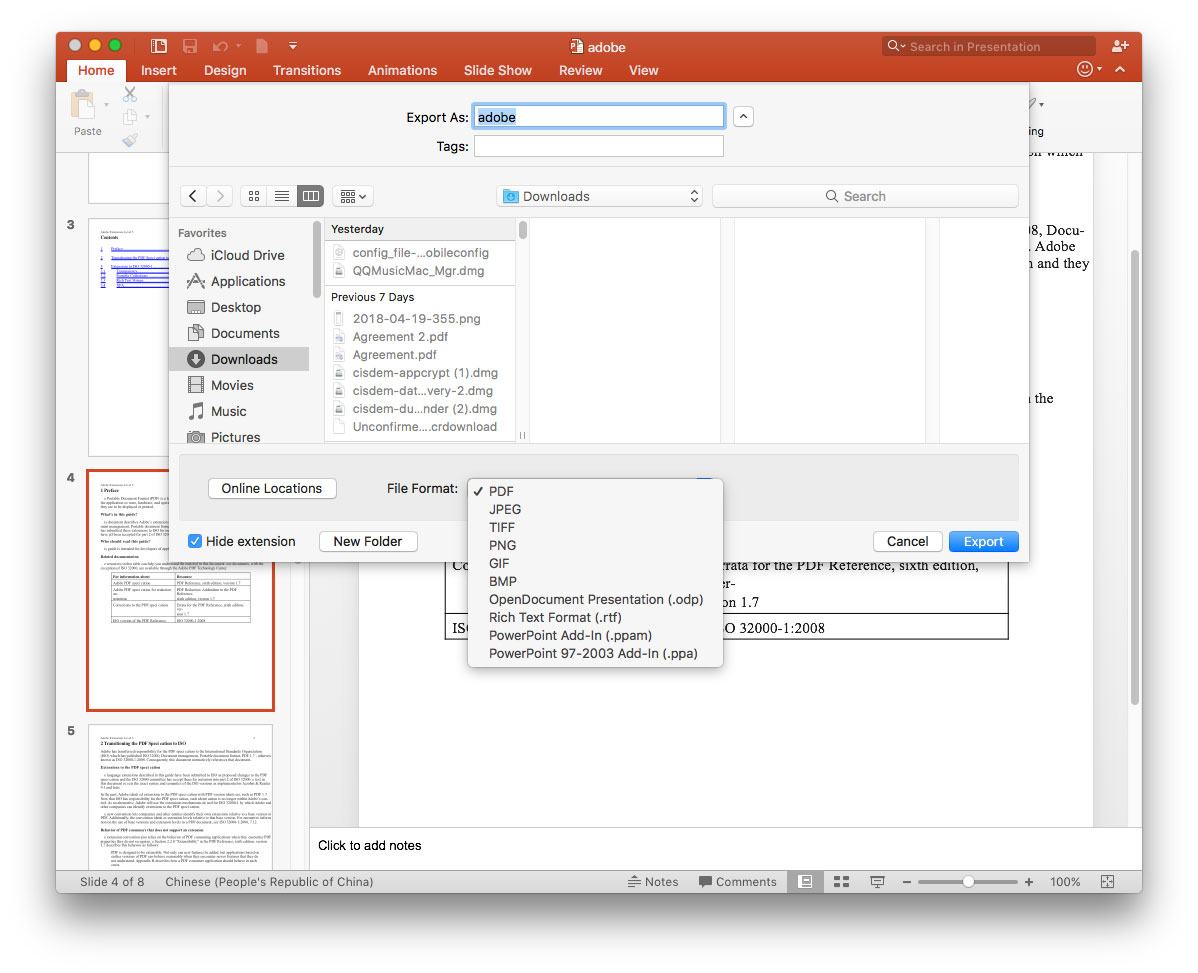Select Downloads in Favorites sidebar
This screenshot has width=1198, height=973.
click(x=239, y=359)
